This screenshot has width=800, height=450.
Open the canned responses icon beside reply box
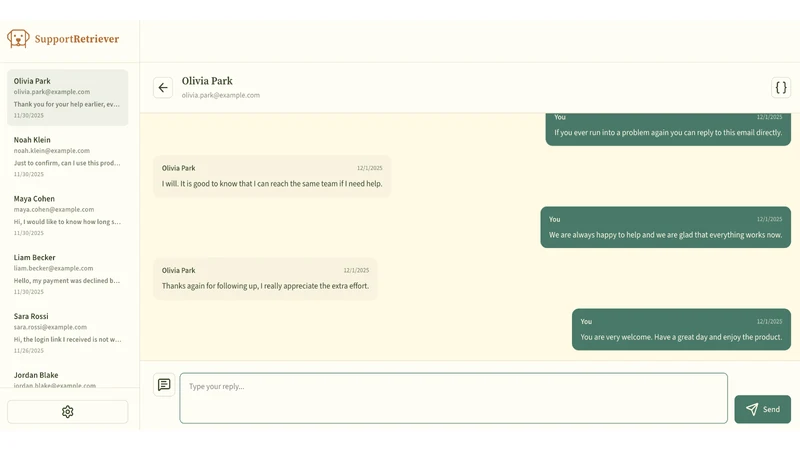point(164,385)
